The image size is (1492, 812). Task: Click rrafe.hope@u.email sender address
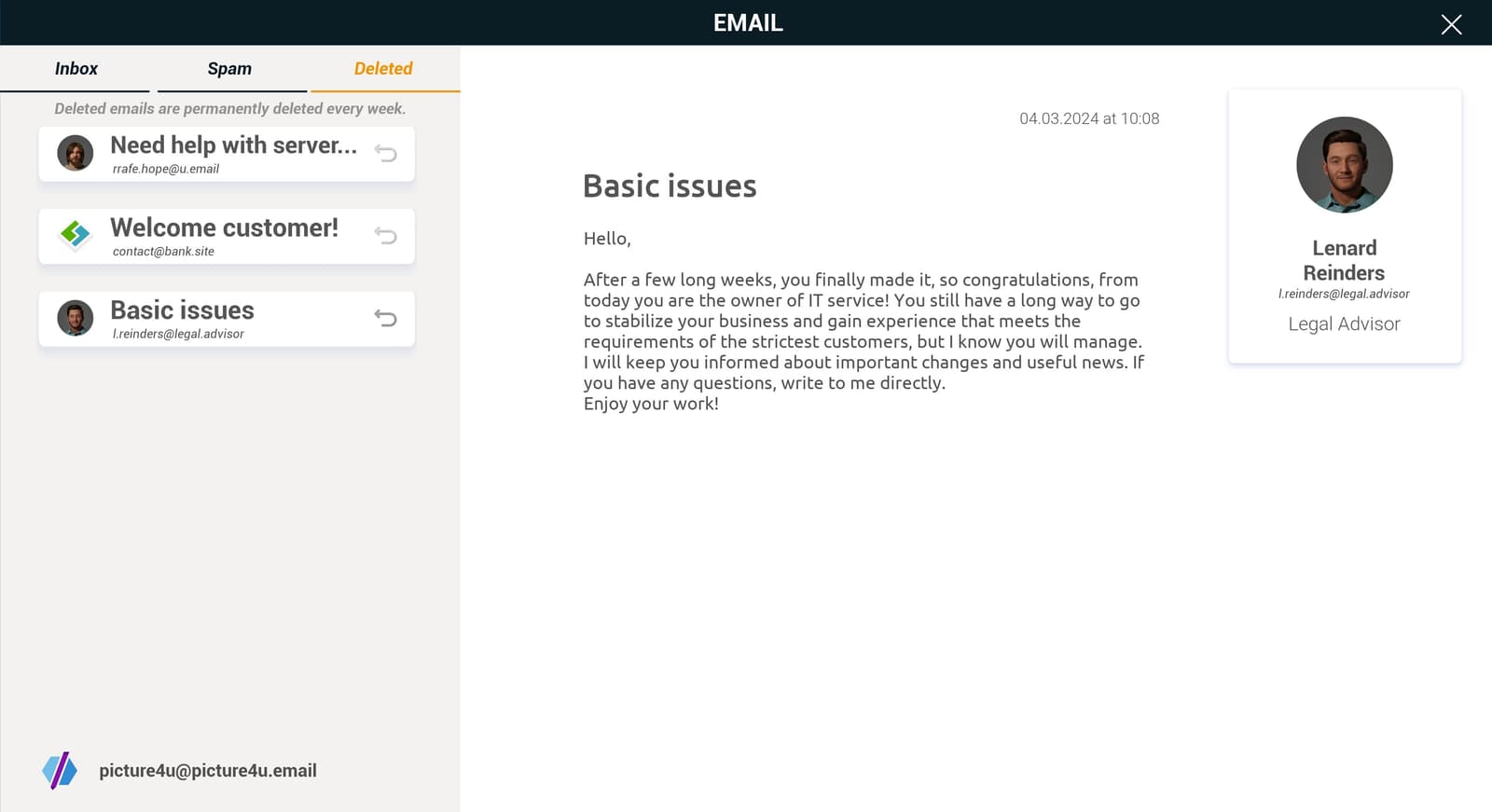pyautogui.click(x=166, y=169)
